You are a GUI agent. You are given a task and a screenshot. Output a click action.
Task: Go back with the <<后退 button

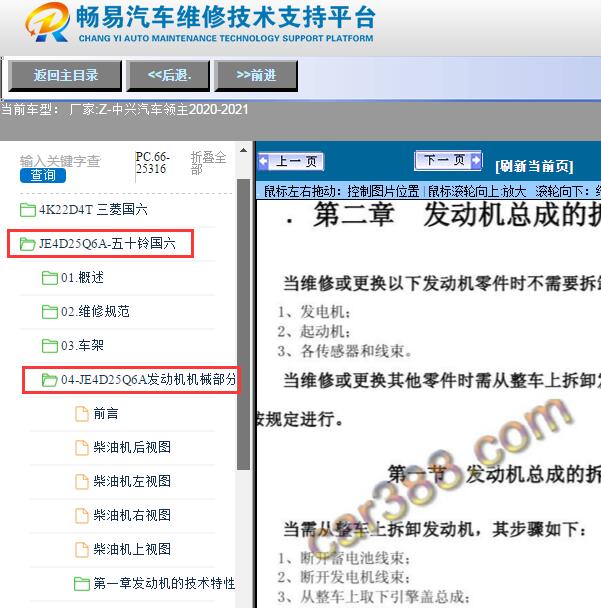[169, 76]
